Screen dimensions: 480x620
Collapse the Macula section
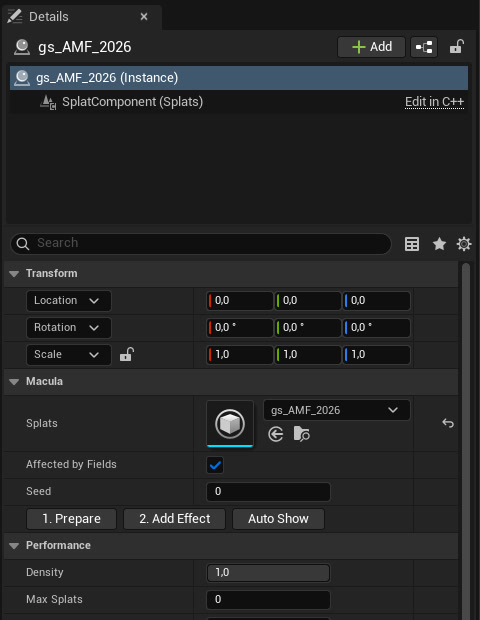point(14,382)
